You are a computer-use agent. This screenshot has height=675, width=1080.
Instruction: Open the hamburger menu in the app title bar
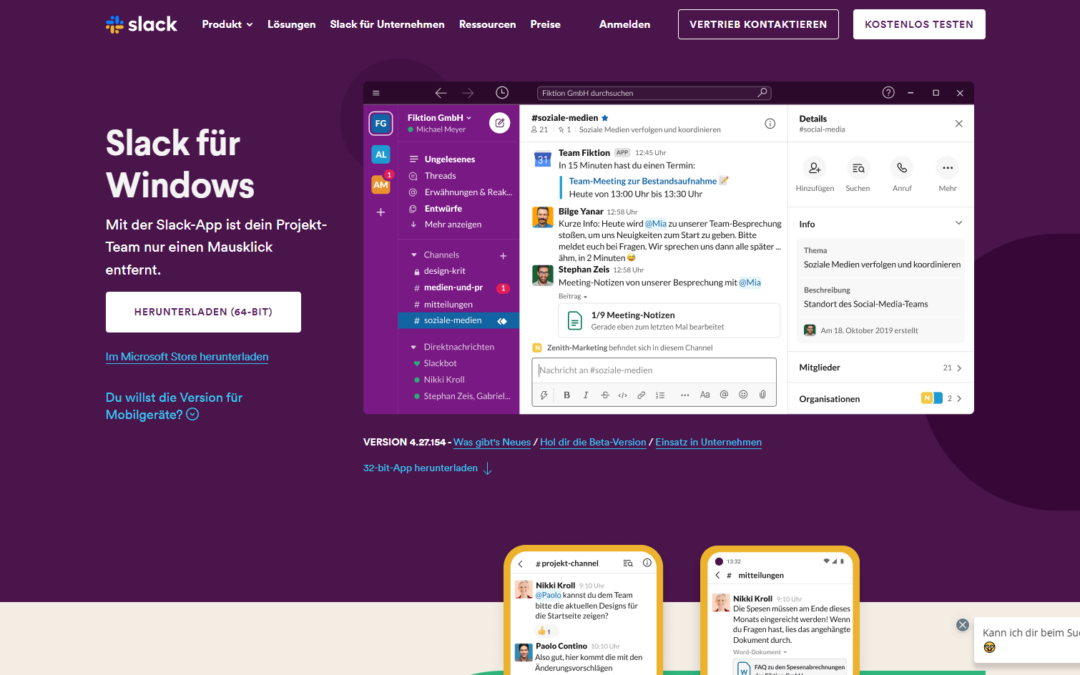(376, 93)
